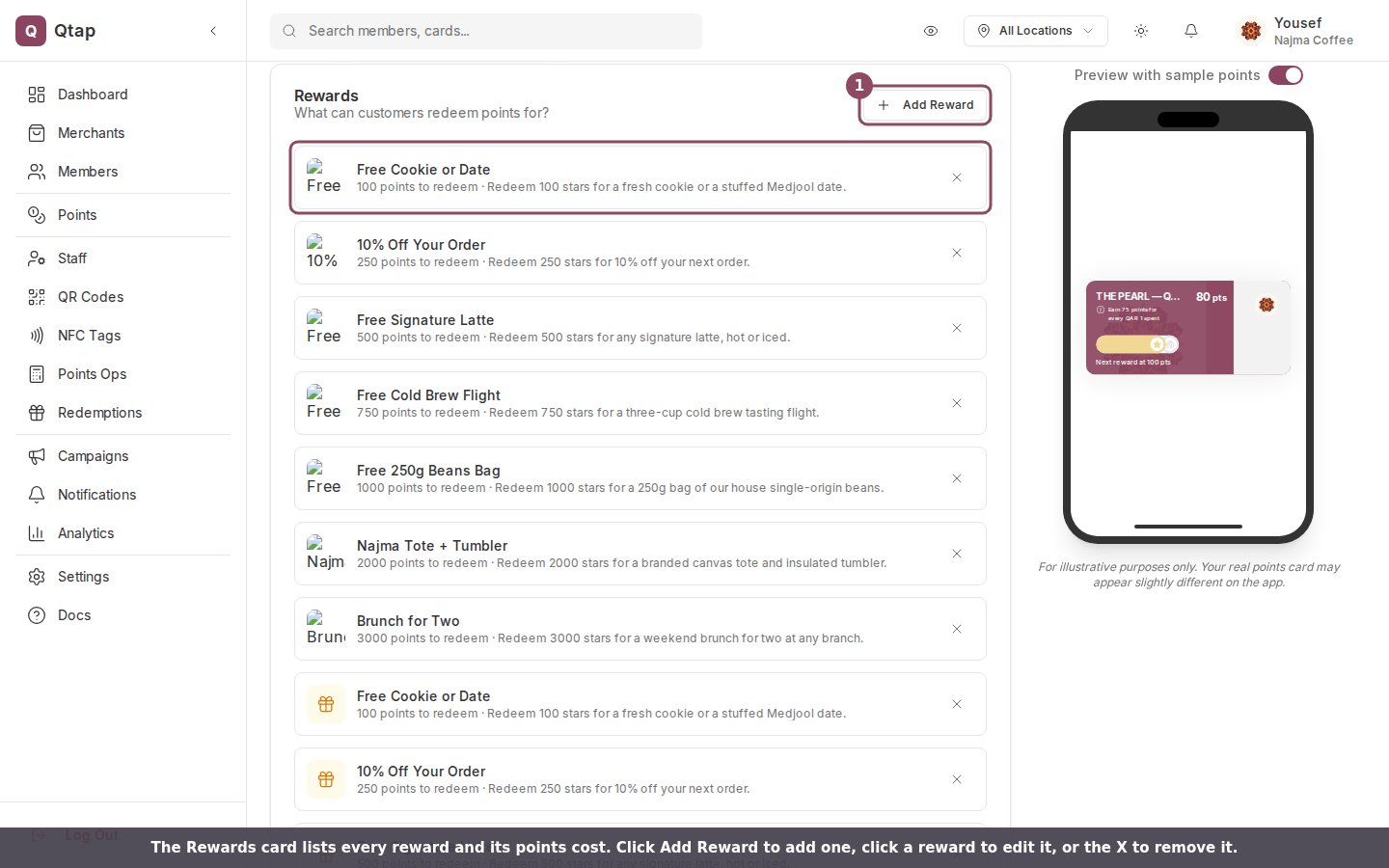Remove the Free Signature Latte reward
Viewport: 1389px width, 868px height.
pos(957,328)
